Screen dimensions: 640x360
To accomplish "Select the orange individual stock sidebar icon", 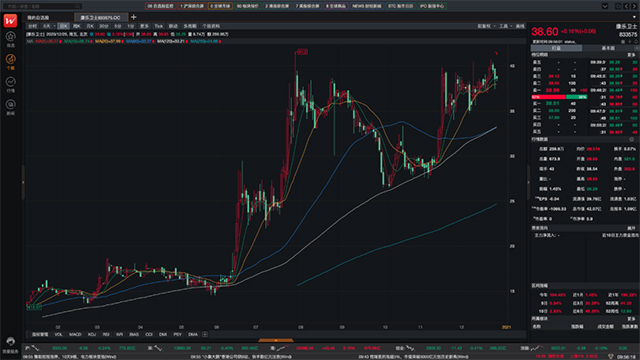I will click(11, 60).
